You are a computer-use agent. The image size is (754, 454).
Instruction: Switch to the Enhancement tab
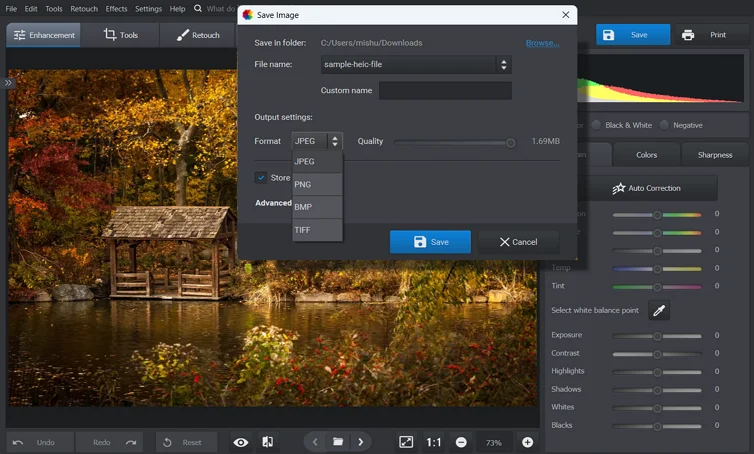(x=43, y=35)
